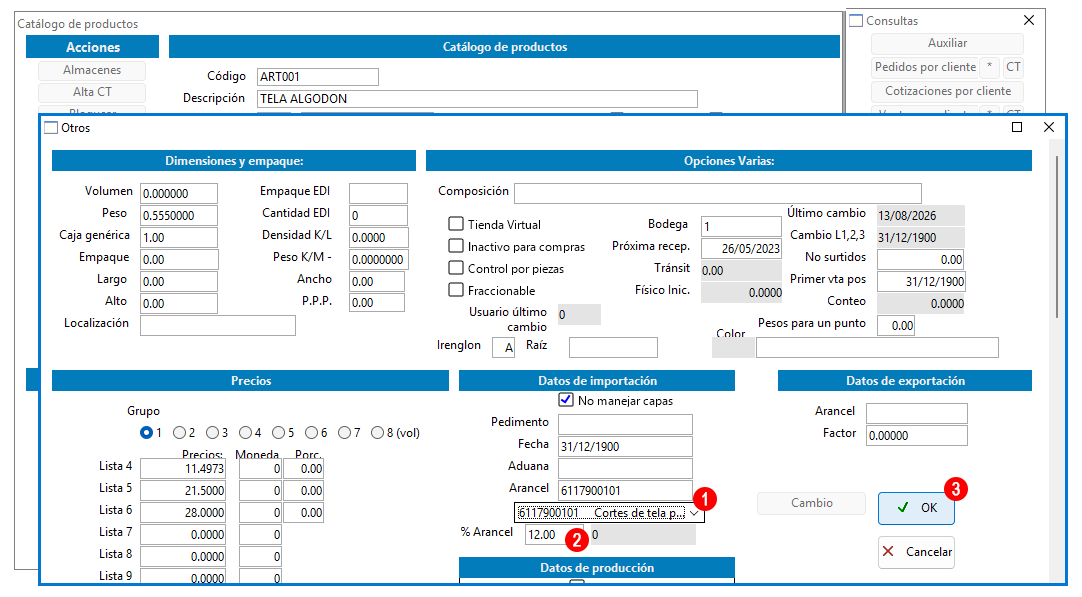Click the CT button beside Pedidos por cliente
The image size is (1082, 597).
pyautogui.click(x=1013, y=67)
